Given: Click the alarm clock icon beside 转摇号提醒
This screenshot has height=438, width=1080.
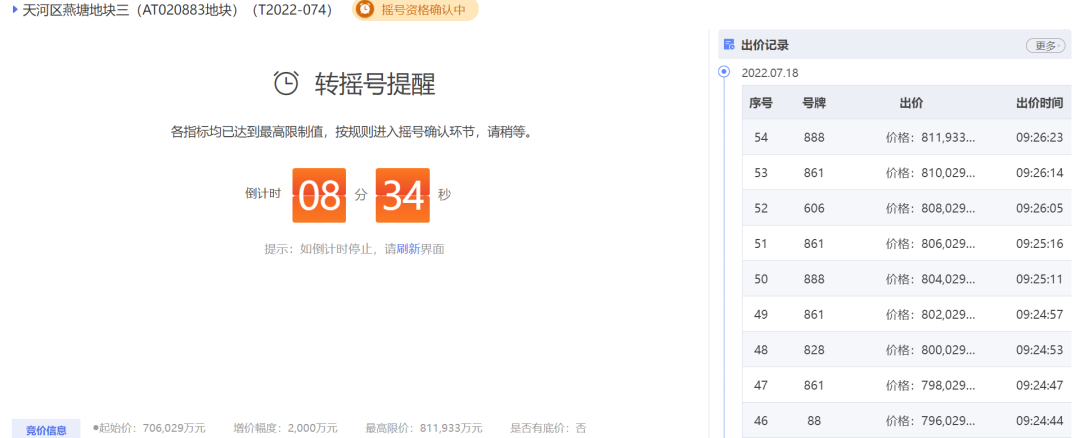Looking at the screenshot, I should coord(286,83).
